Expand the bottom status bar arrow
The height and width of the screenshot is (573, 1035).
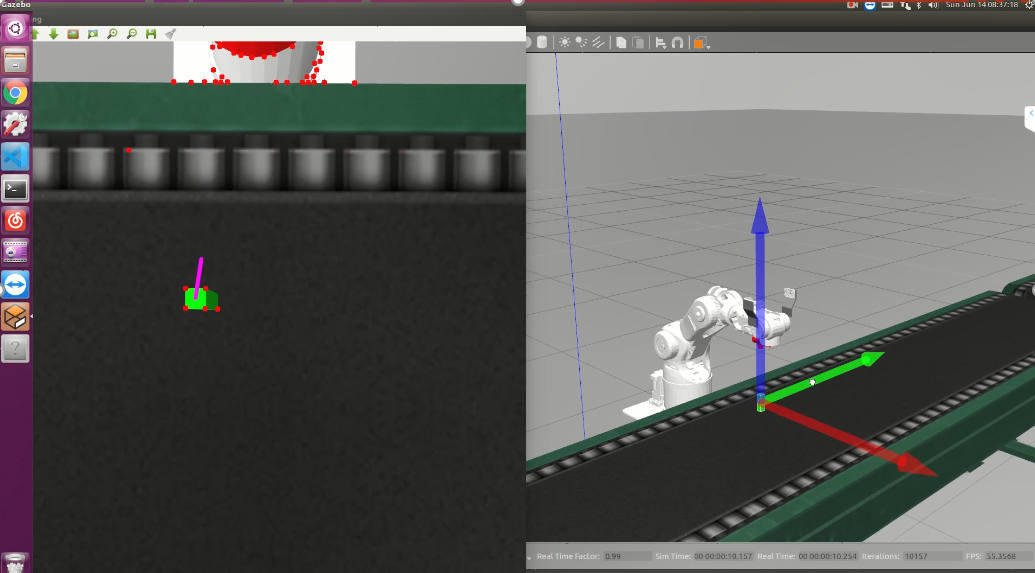[x=529, y=558]
